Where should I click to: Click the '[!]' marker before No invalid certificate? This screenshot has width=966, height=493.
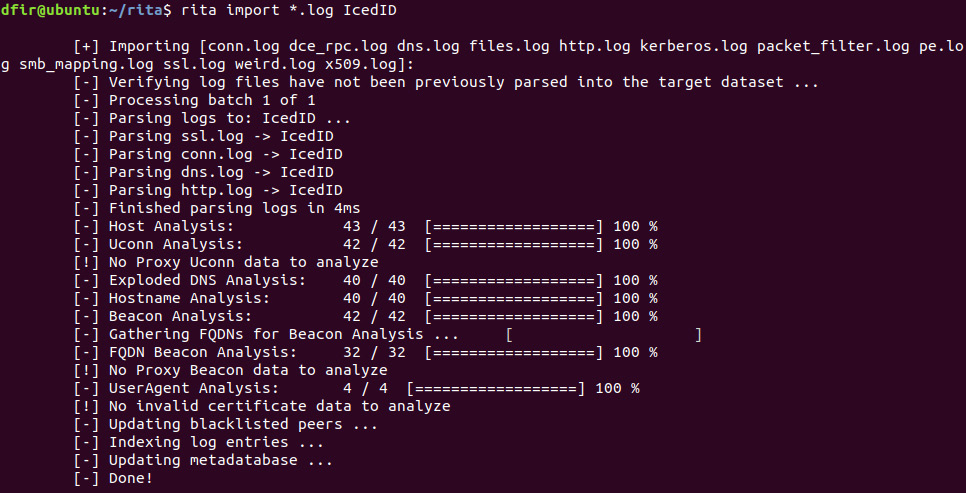[x=86, y=406]
